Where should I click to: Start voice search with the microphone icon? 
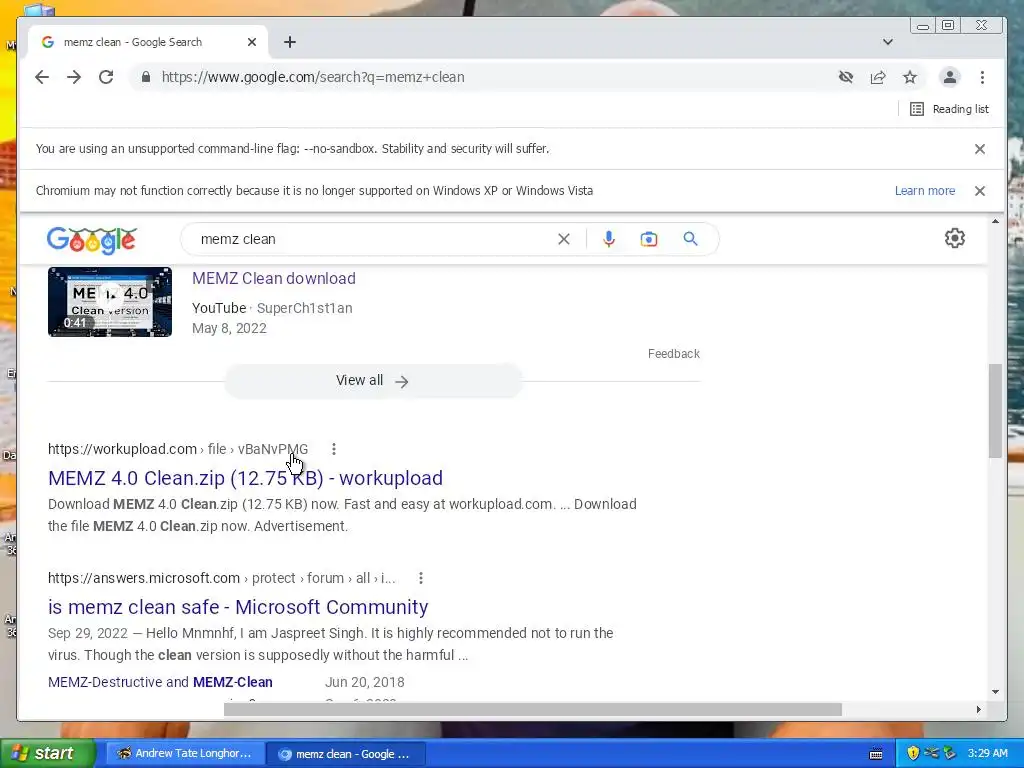point(609,239)
